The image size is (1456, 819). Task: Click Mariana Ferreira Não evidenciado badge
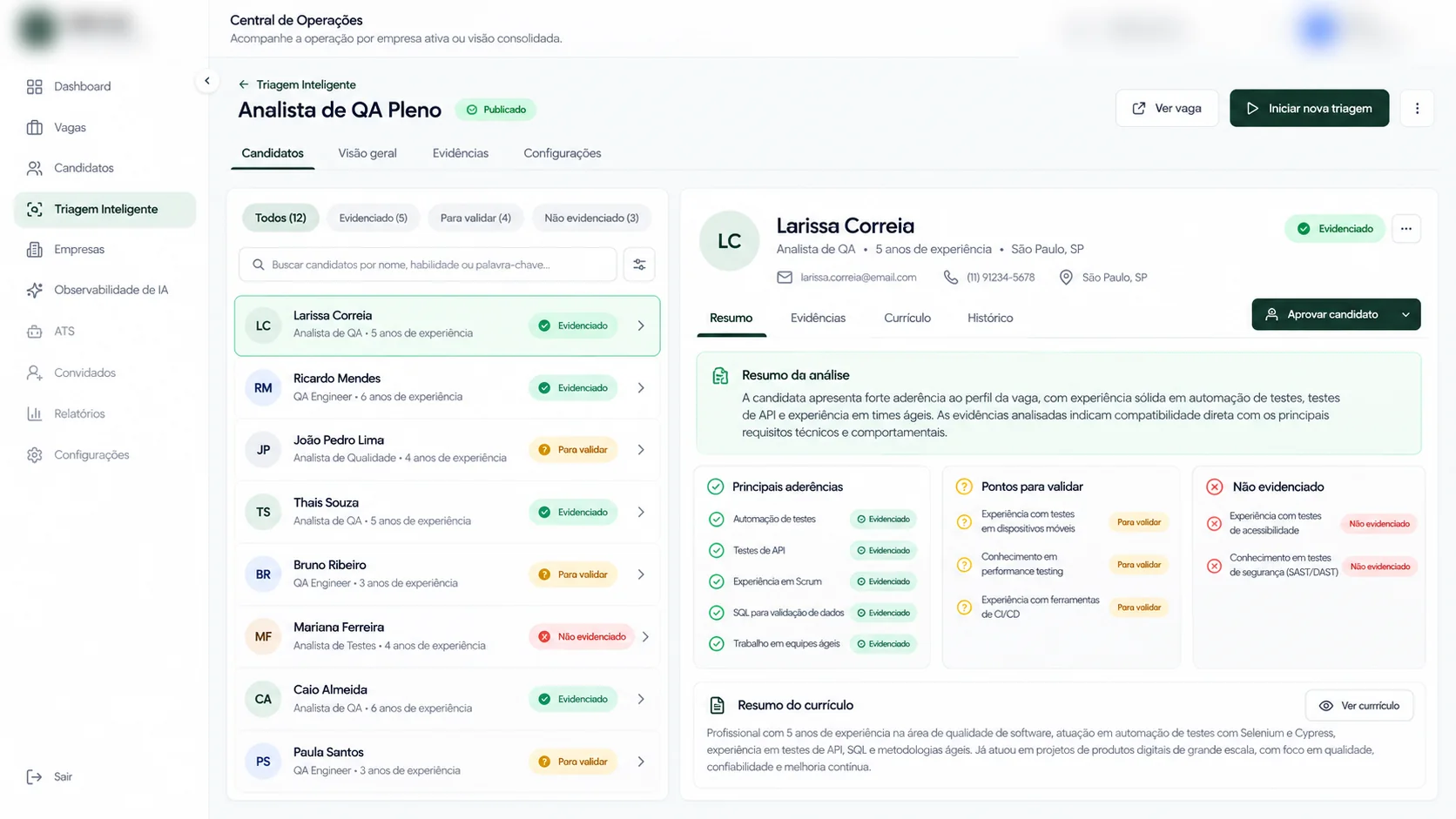(582, 637)
